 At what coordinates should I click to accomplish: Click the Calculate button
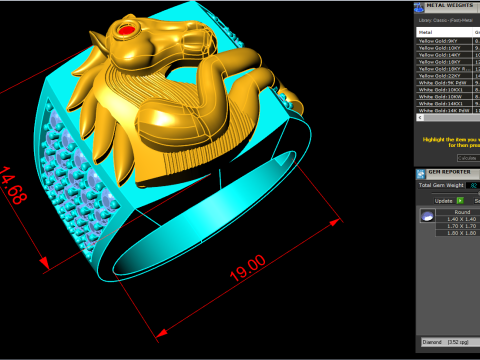tap(468, 158)
